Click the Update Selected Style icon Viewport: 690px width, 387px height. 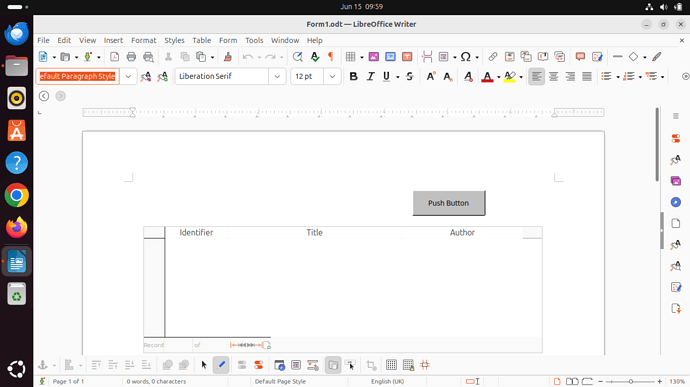point(146,77)
